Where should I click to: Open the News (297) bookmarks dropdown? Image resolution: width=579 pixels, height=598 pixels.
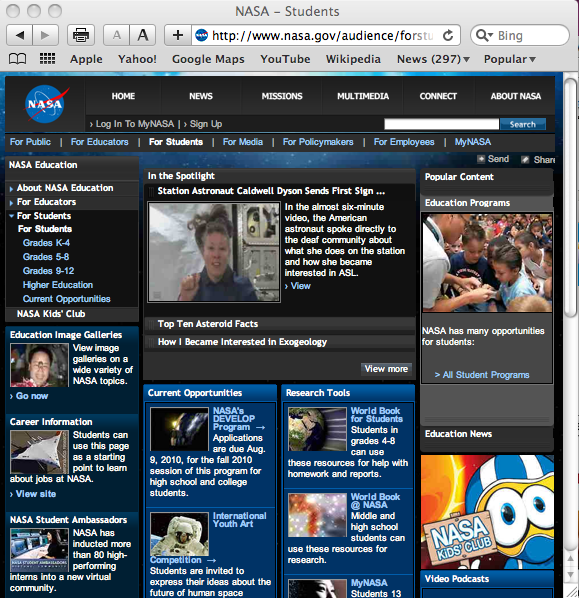coord(433,59)
